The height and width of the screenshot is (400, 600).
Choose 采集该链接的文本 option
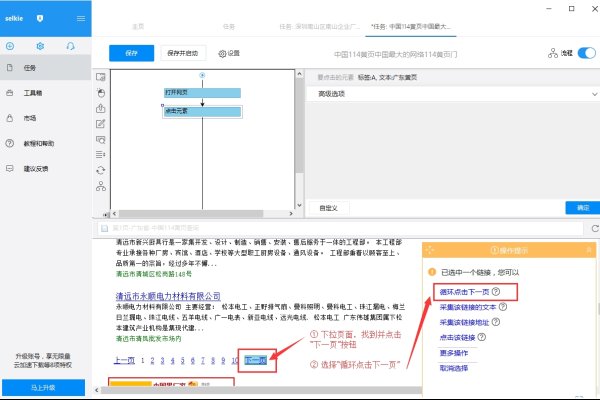468,307
